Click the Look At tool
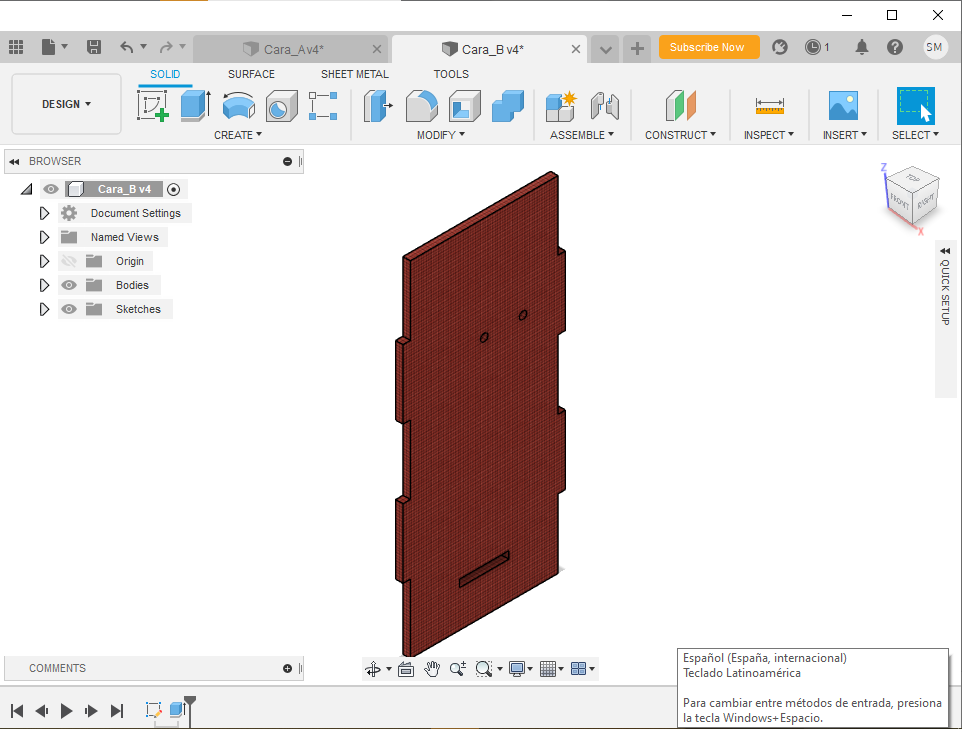This screenshot has width=962, height=729. (406, 669)
